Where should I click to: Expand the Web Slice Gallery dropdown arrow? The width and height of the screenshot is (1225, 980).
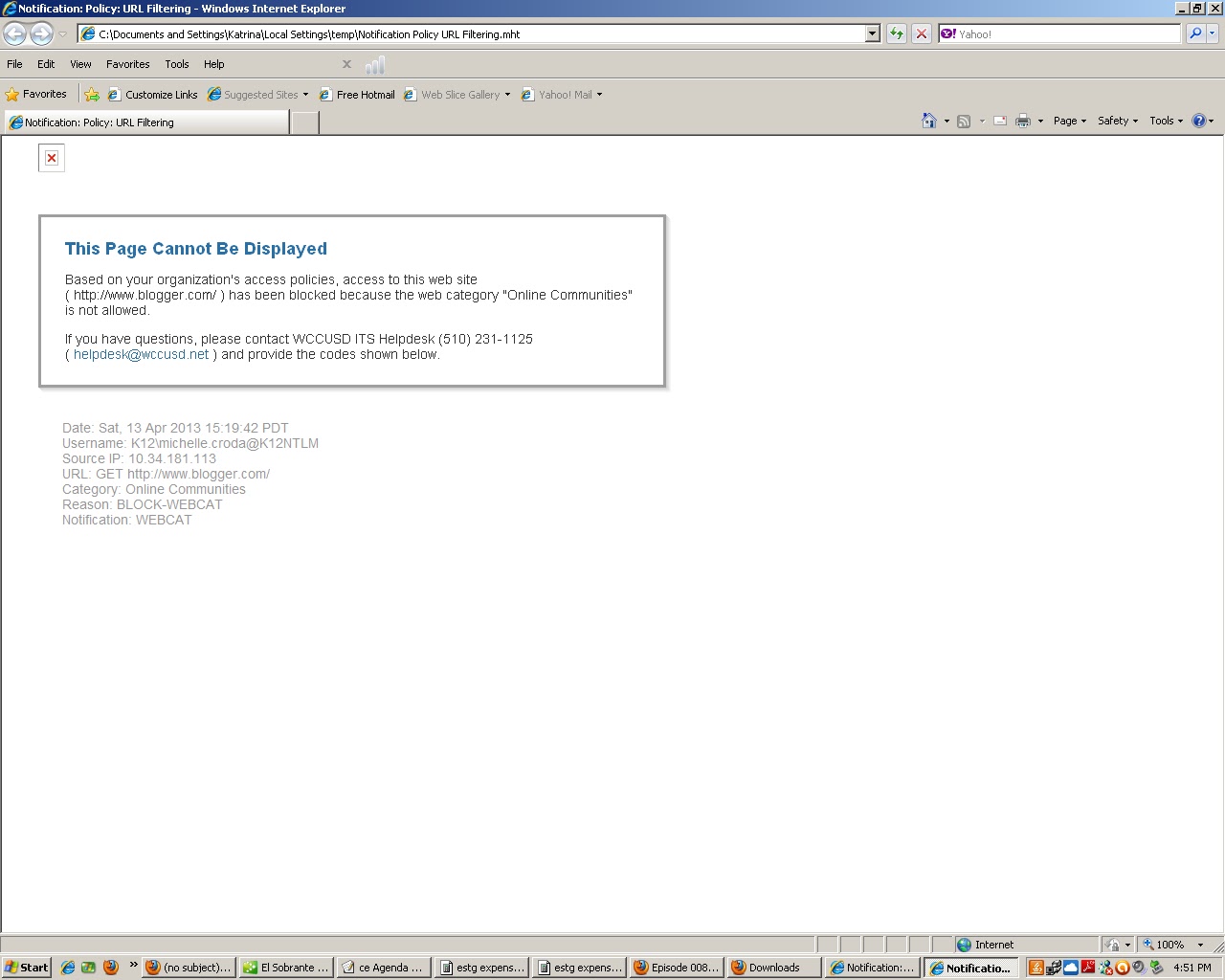point(508,95)
